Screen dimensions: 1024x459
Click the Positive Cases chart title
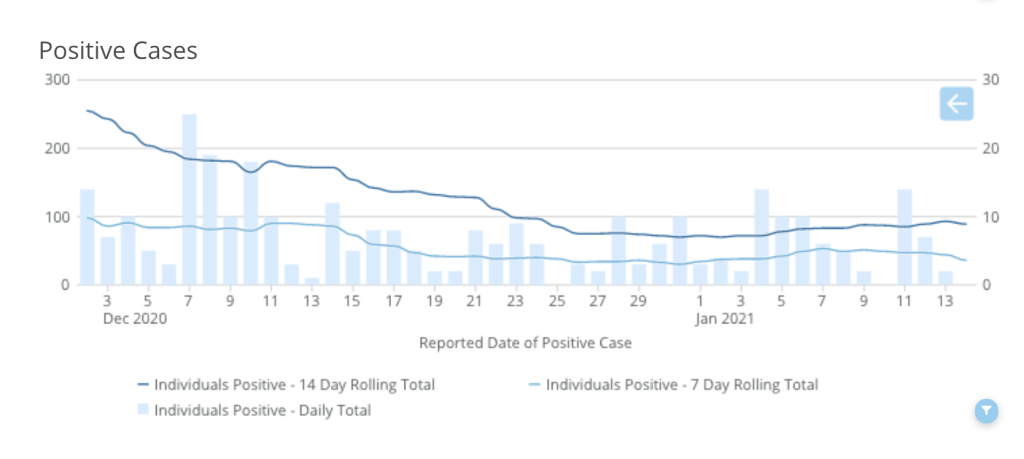click(x=118, y=50)
